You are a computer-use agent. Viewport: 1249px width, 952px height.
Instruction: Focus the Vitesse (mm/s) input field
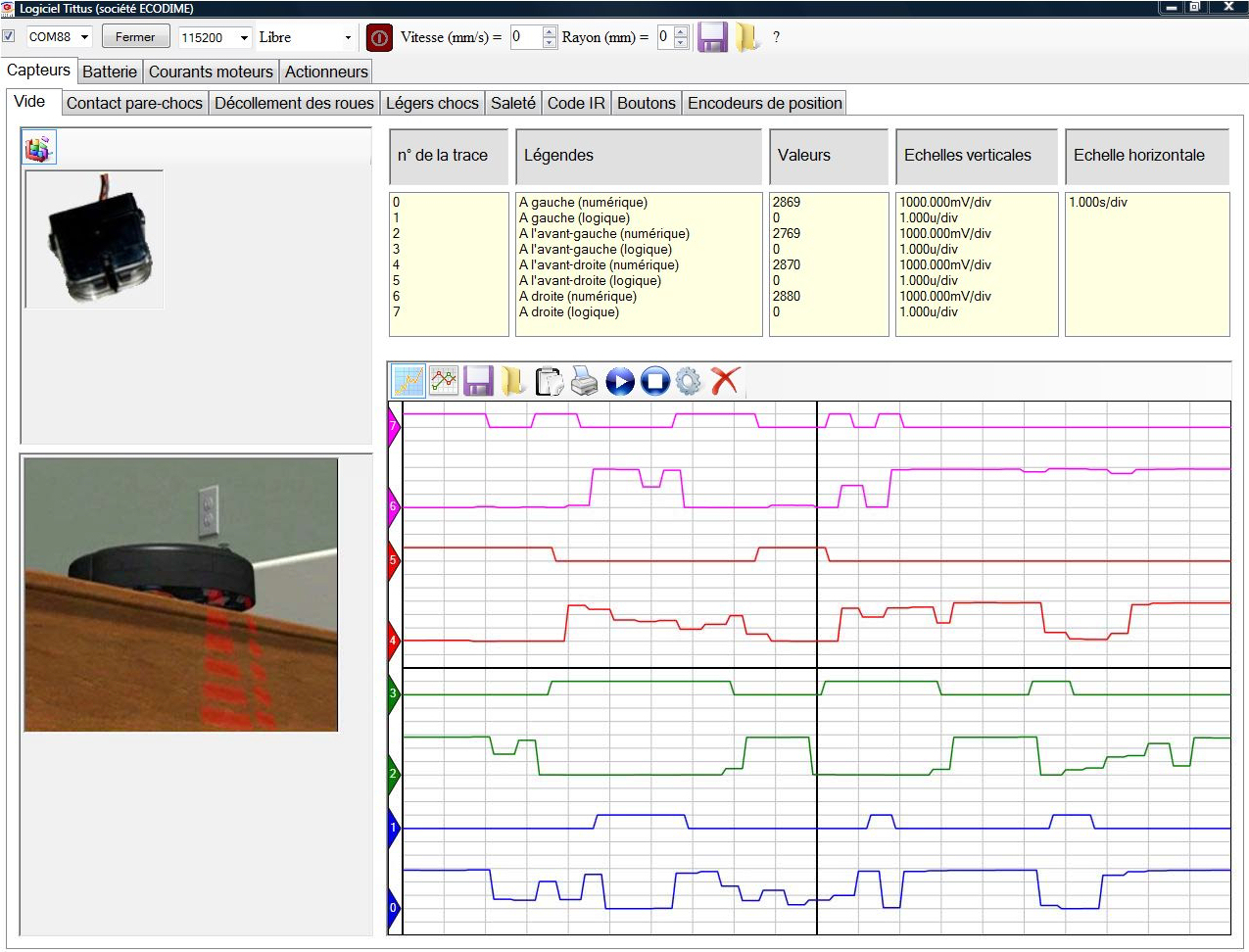[526, 37]
